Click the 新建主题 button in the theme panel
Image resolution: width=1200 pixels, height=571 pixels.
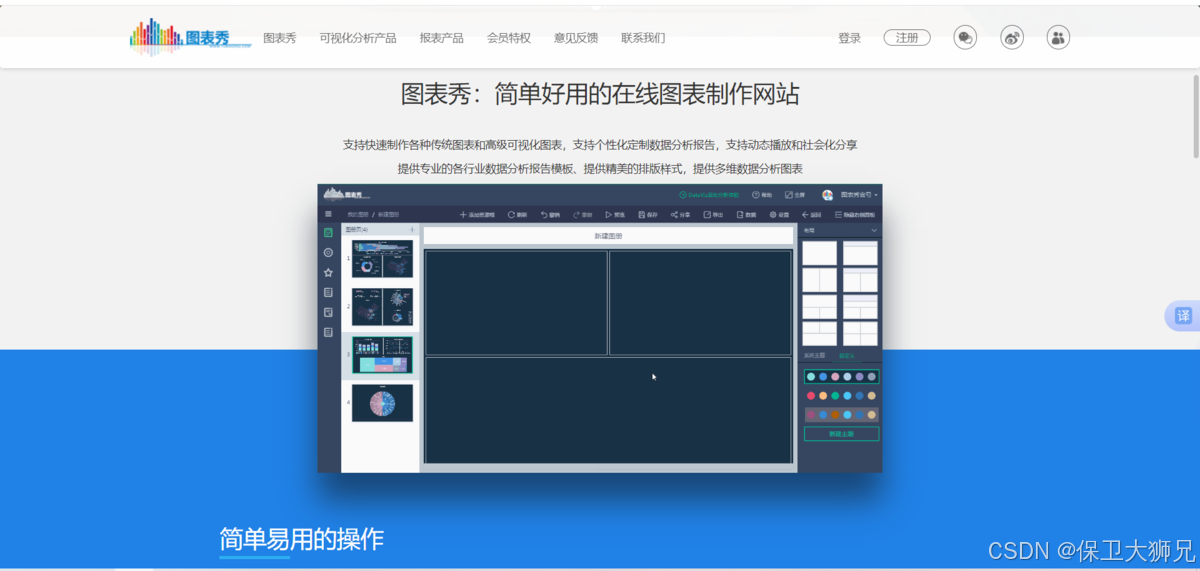[841, 434]
